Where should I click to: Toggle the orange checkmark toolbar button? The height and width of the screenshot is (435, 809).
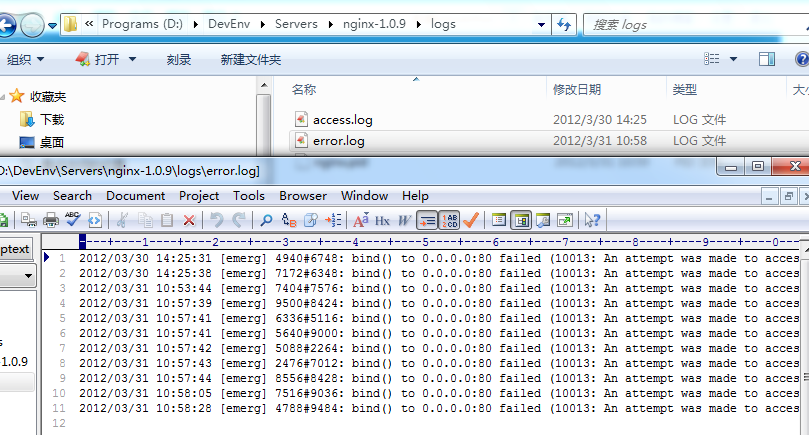coord(471,220)
